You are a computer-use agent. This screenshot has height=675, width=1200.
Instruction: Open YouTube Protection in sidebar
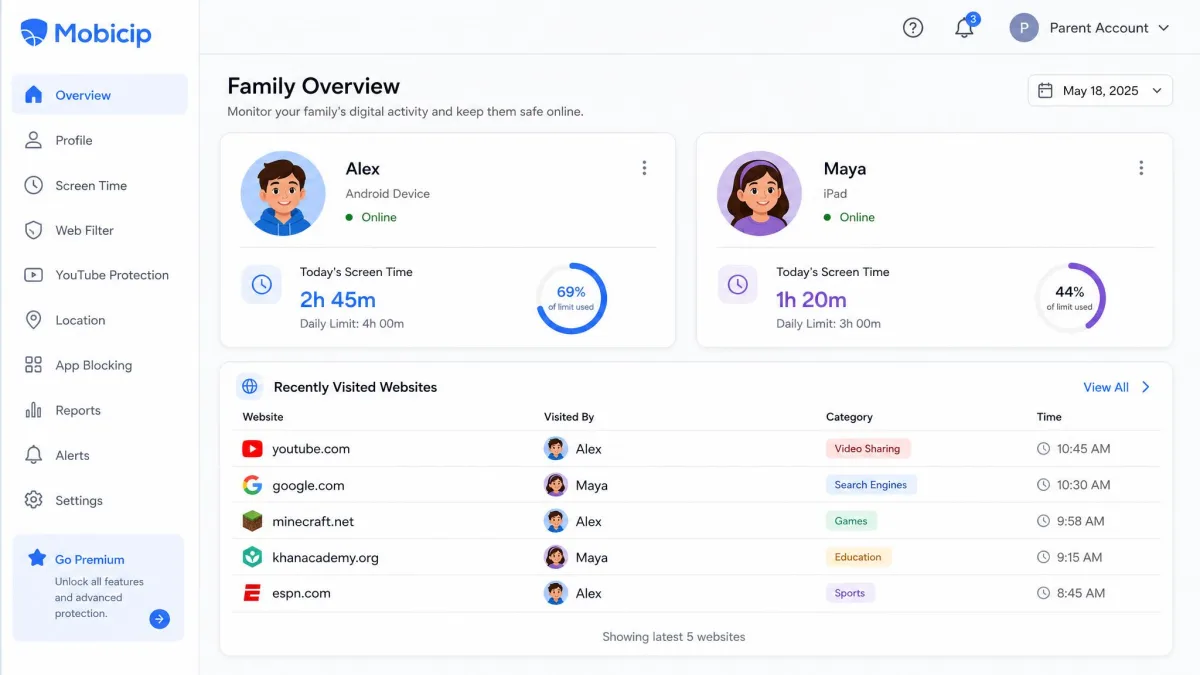[100, 275]
